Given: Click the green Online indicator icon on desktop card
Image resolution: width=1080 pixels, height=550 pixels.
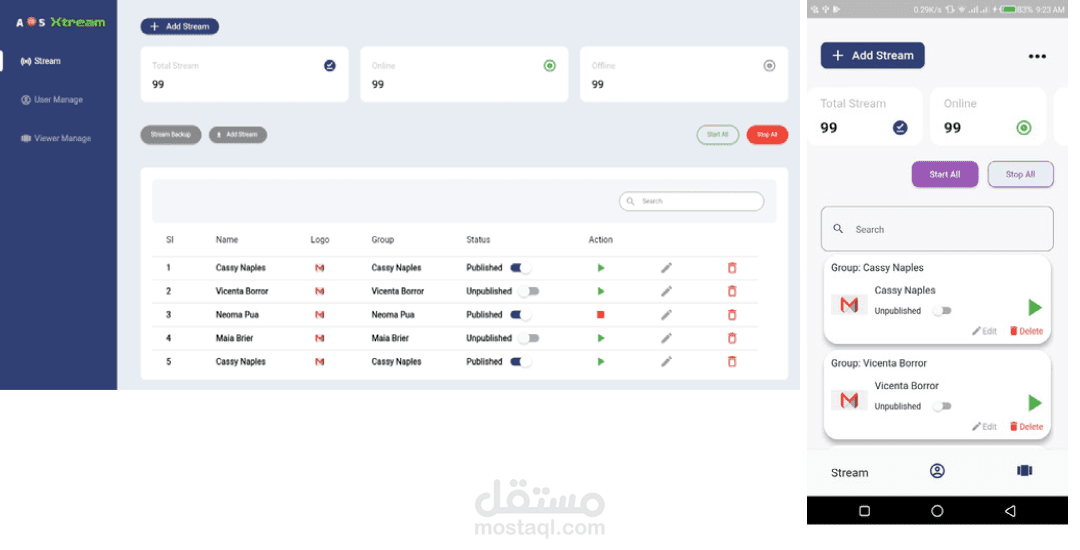Looking at the screenshot, I should 550,65.
